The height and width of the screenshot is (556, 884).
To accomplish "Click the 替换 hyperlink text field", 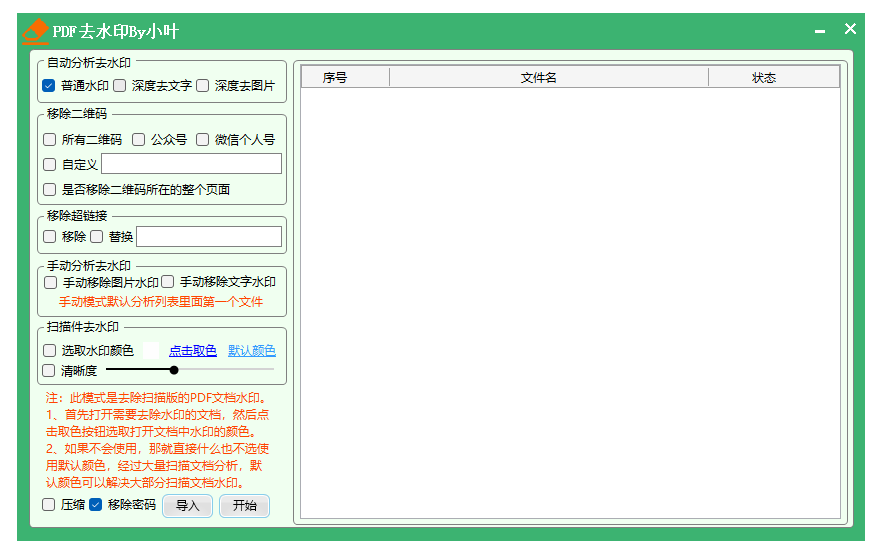I will [209, 237].
